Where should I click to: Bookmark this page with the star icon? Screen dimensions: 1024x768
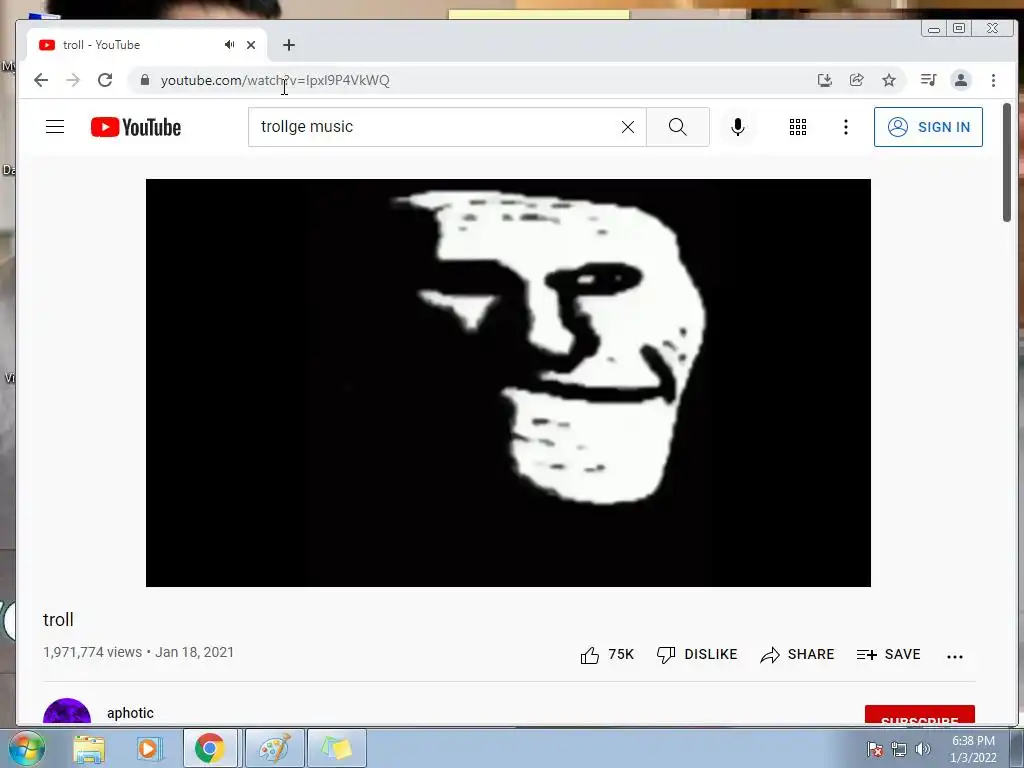coord(889,80)
